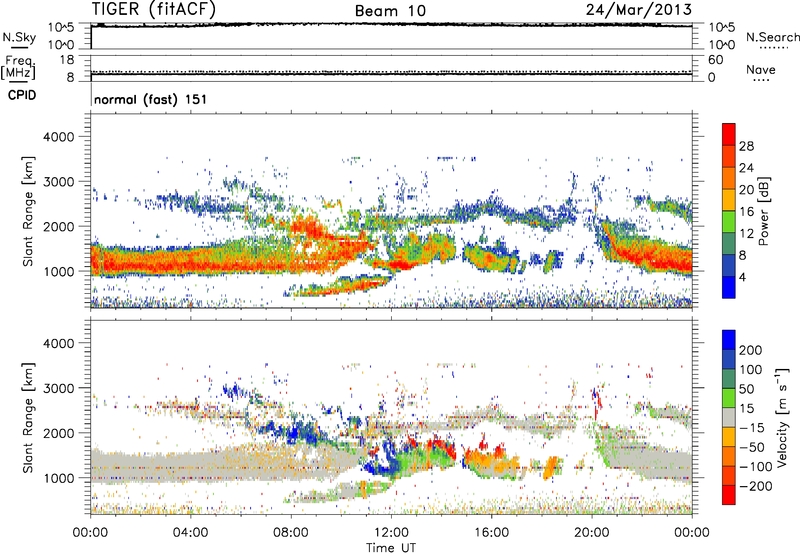Click the gray -15 to 15 velocity segment

tap(729, 417)
